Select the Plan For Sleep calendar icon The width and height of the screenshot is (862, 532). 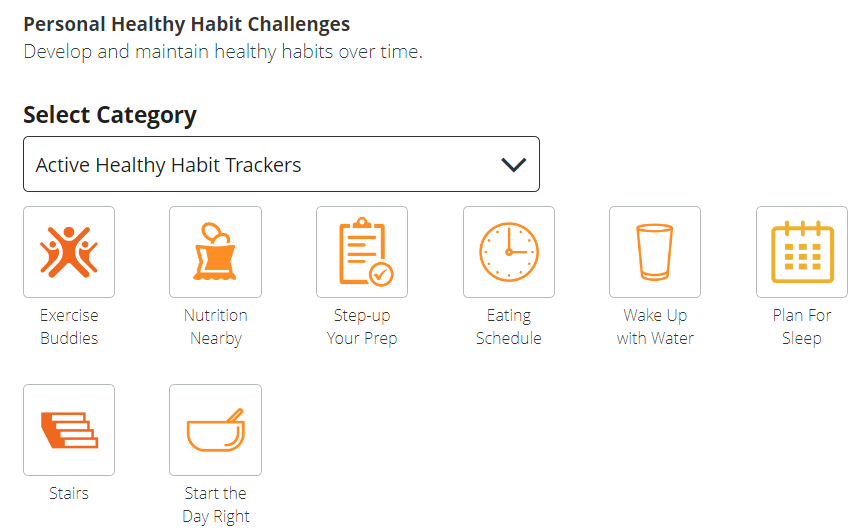[x=801, y=252]
